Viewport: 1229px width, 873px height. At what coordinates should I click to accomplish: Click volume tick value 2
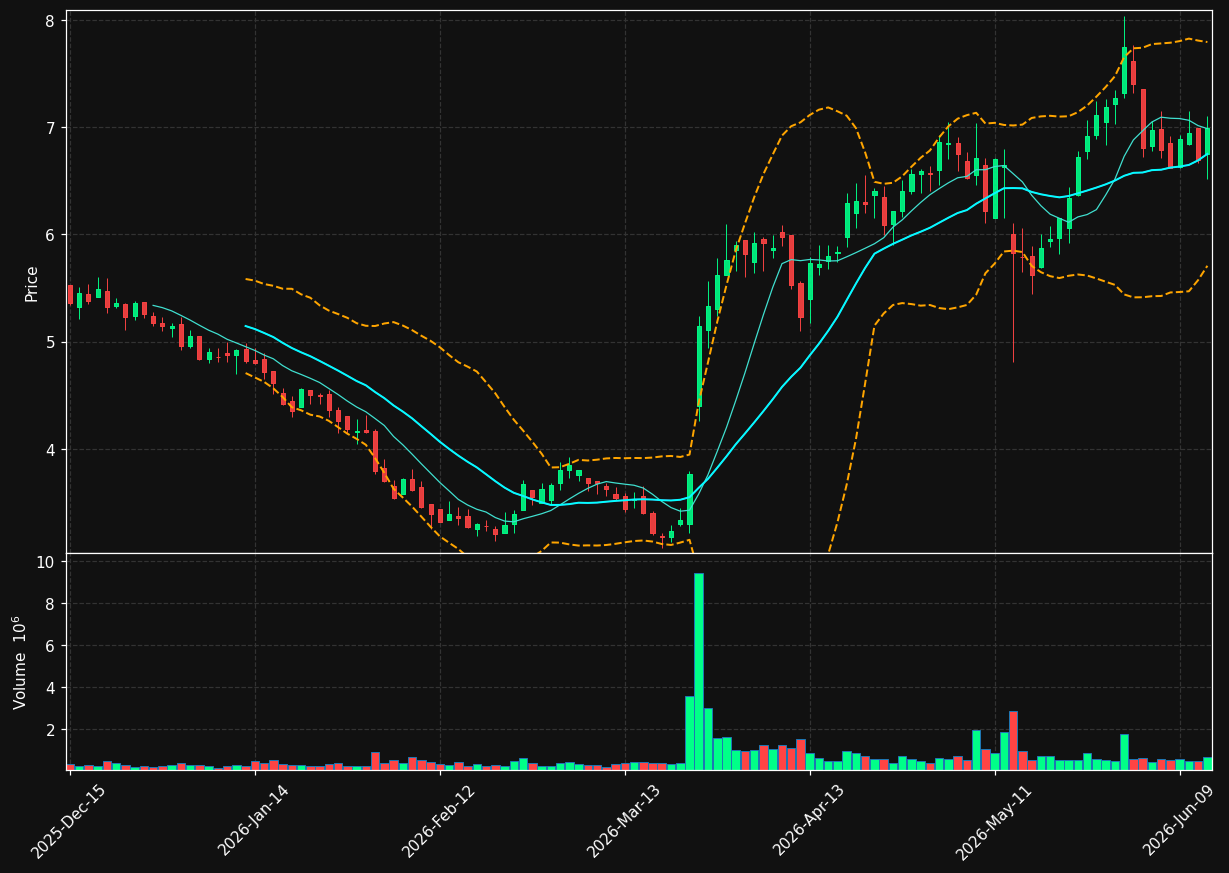52,730
